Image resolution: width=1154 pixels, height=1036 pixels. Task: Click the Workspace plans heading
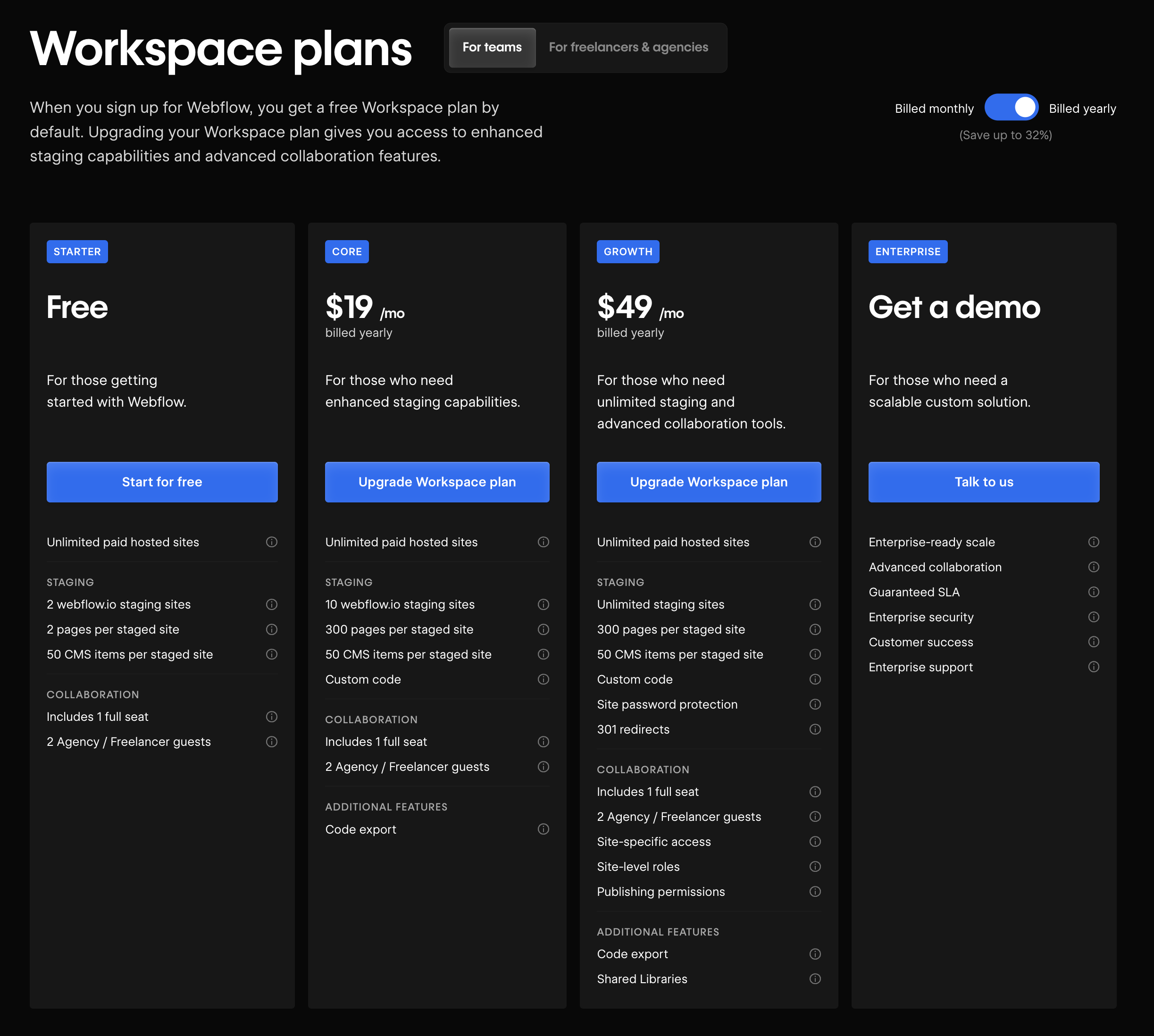[221, 50]
